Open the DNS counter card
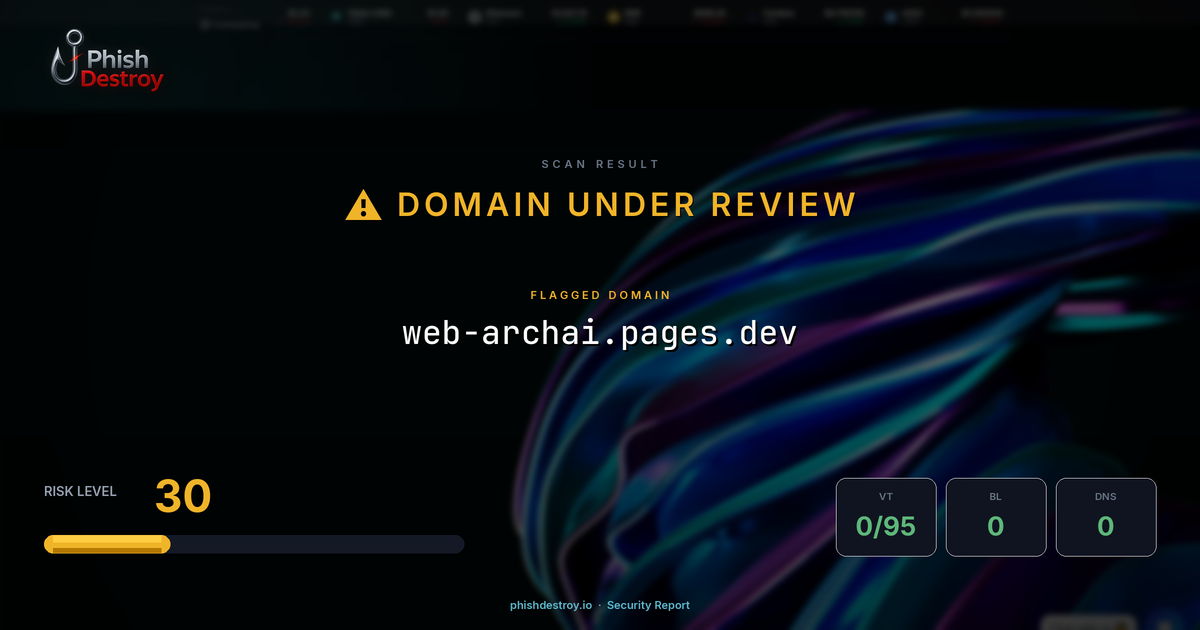The image size is (1200, 630). pos(1106,517)
